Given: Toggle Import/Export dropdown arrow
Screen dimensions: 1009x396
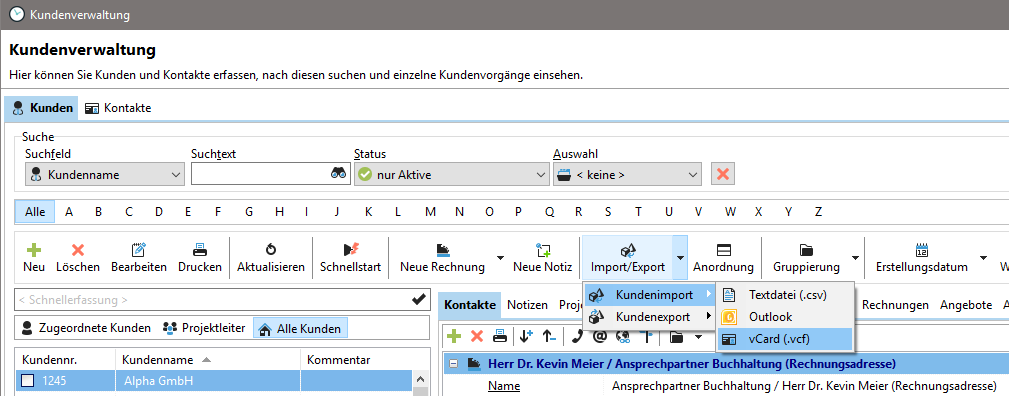Looking at the screenshot, I should (680, 257).
